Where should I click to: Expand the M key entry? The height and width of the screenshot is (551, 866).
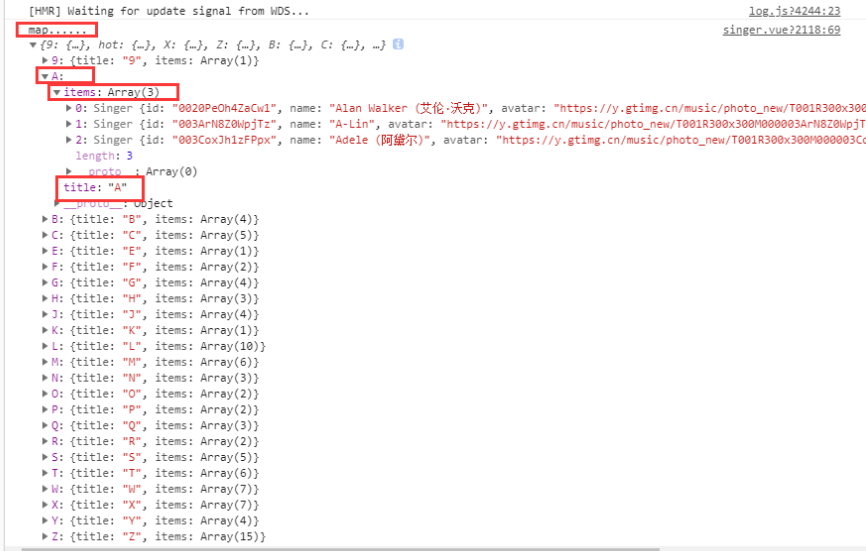[x=45, y=362]
